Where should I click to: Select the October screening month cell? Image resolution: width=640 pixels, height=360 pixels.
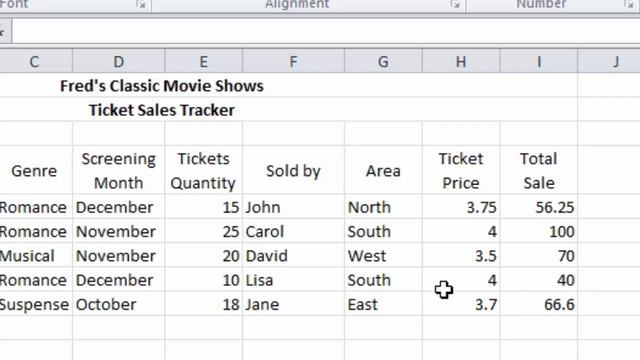pyautogui.click(x=119, y=304)
